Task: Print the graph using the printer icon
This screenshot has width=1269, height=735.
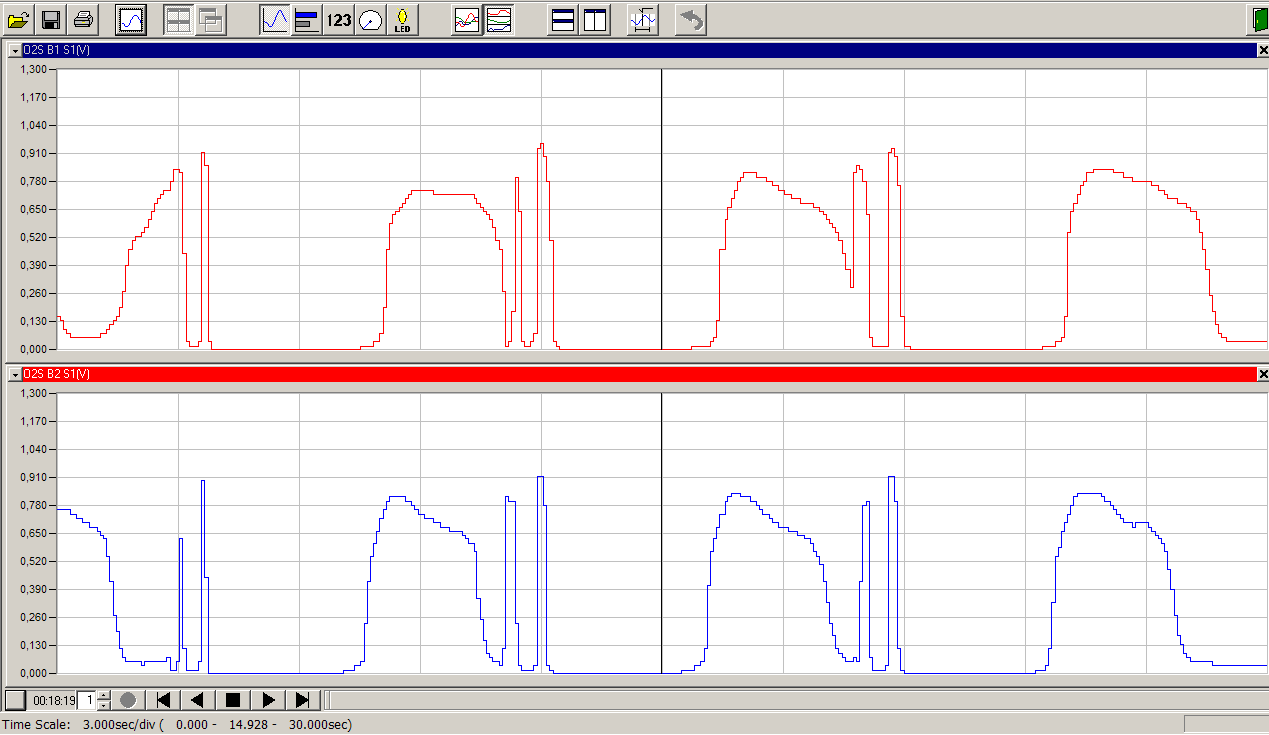Action: pyautogui.click(x=83, y=19)
